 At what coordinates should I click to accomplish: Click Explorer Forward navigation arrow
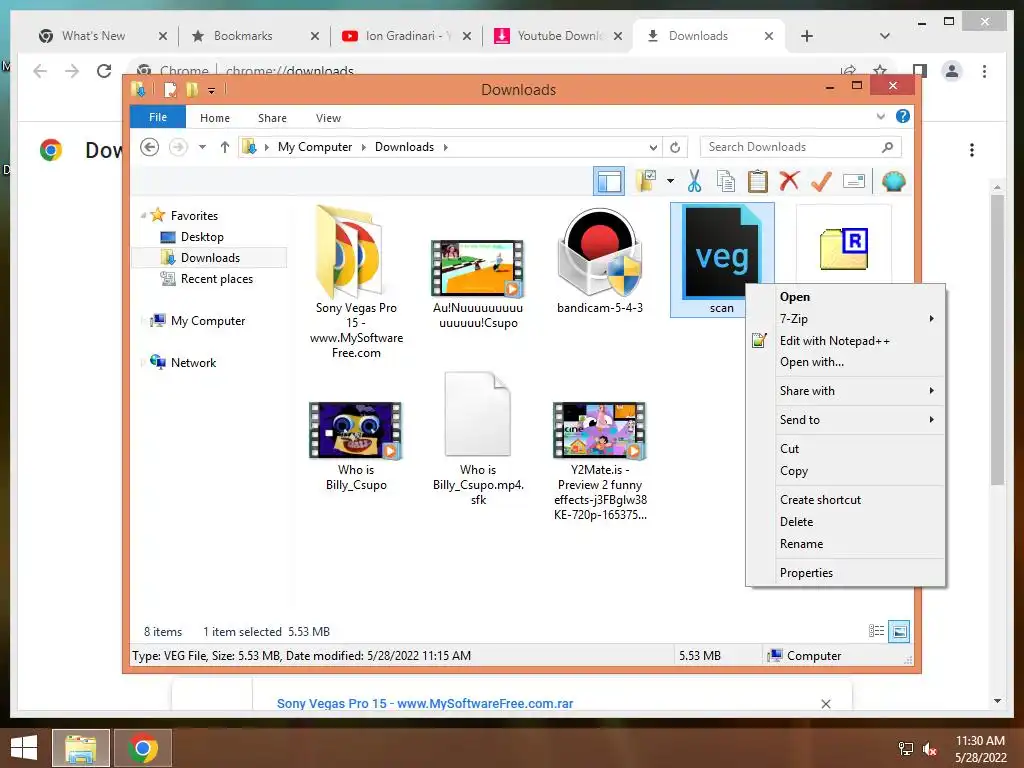coord(178,147)
